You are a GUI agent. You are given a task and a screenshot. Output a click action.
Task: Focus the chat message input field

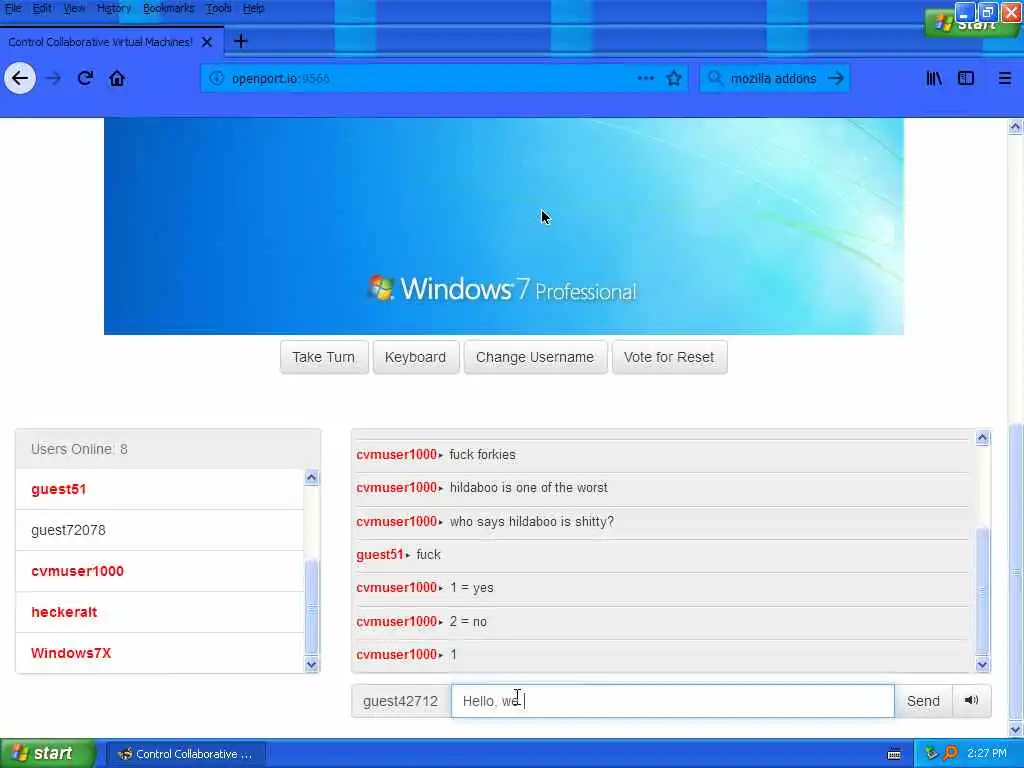pos(673,701)
